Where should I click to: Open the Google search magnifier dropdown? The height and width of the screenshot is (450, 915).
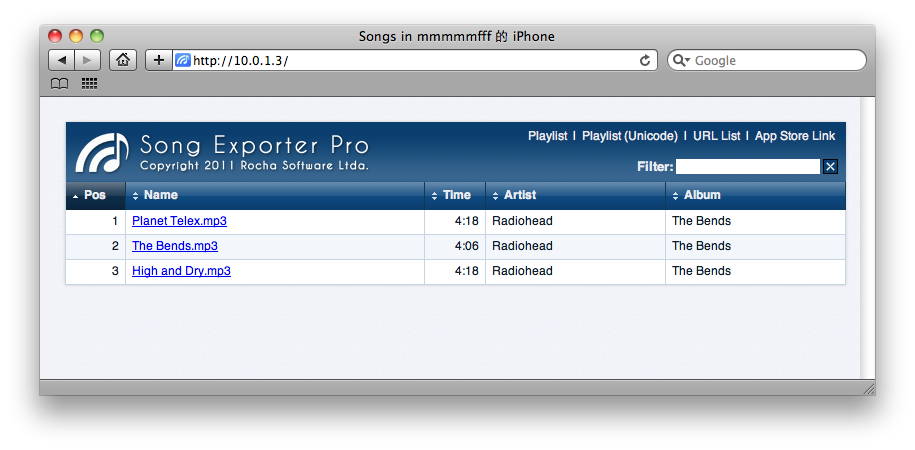[x=681, y=60]
